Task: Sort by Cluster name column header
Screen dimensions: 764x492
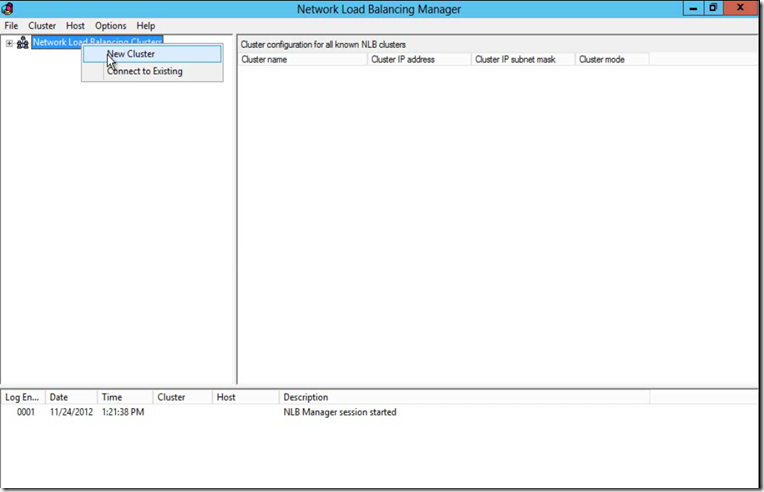Action: pos(302,59)
